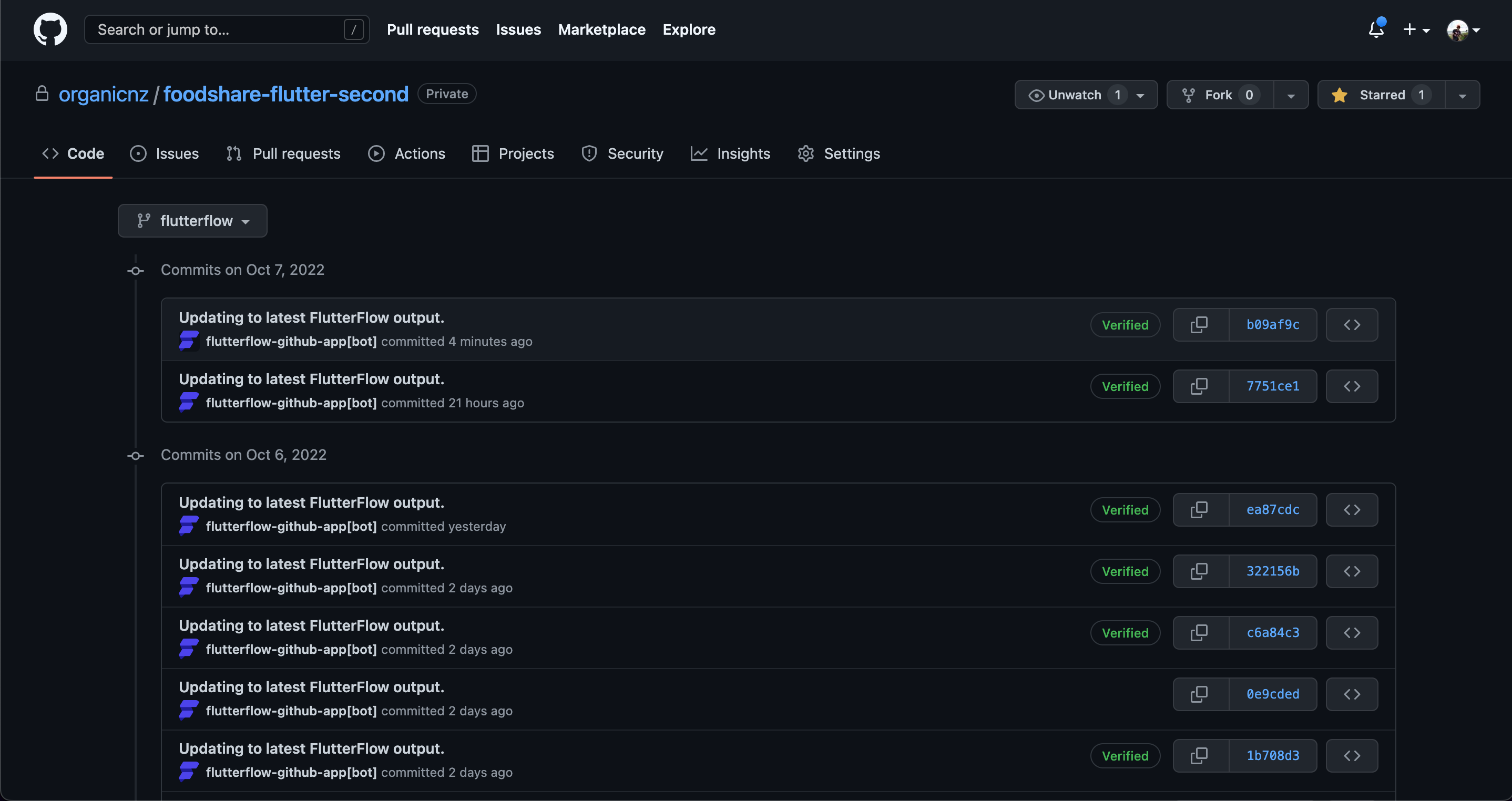Copy commit SHA 0e9cded to clipboard
The width and height of the screenshot is (1512, 801).
1199,694
